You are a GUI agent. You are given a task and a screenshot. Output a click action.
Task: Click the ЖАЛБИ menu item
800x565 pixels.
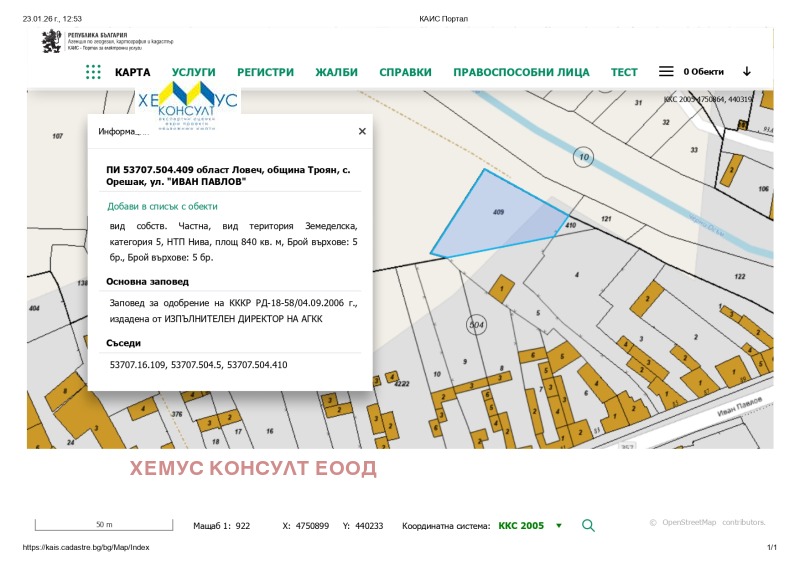(x=336, y=72)
